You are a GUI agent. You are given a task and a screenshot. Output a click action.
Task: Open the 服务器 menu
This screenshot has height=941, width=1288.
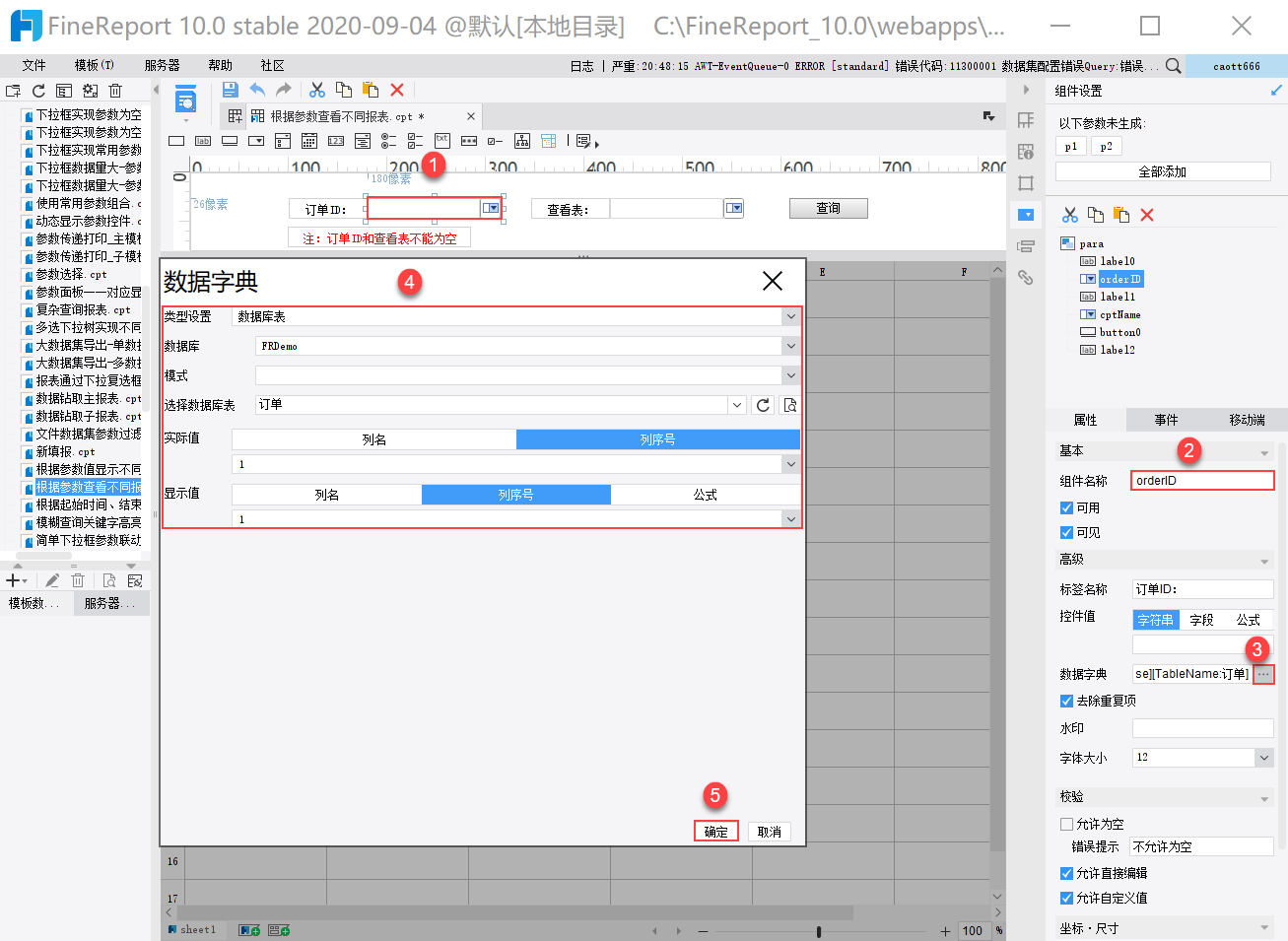(x=162, y=66)
